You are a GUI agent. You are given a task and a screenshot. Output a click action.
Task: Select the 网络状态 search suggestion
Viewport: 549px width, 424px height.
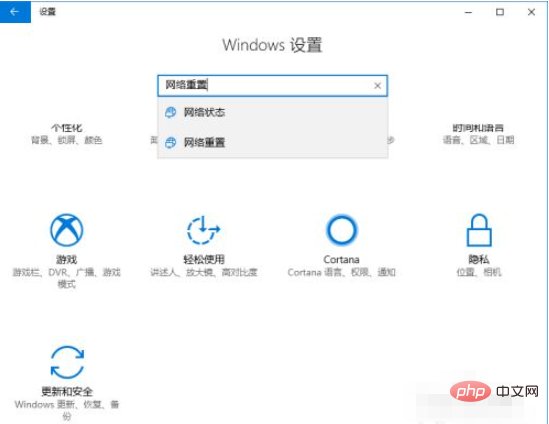pos(272,112)
